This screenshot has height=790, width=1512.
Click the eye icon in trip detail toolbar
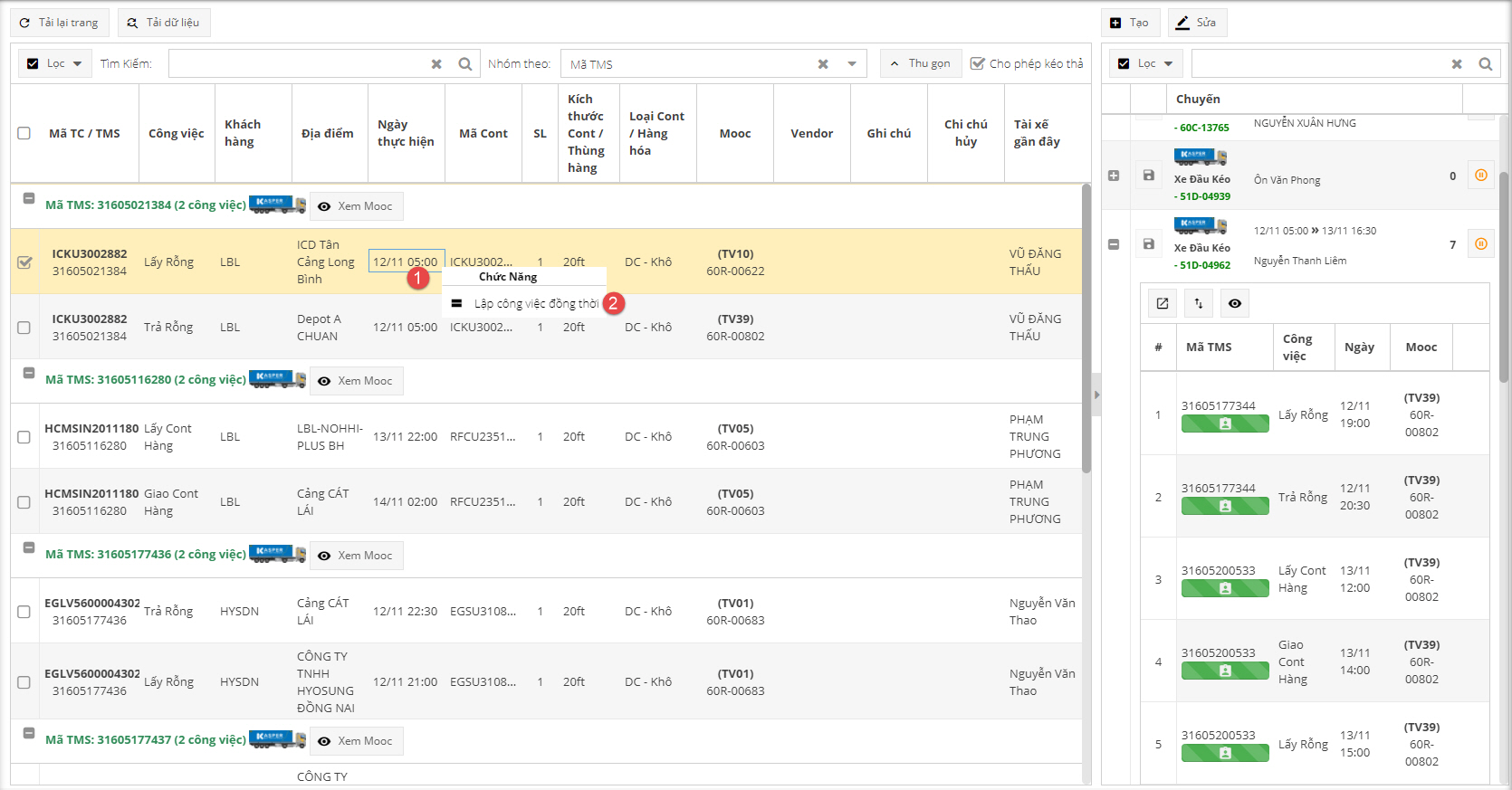pos(1235,303)
